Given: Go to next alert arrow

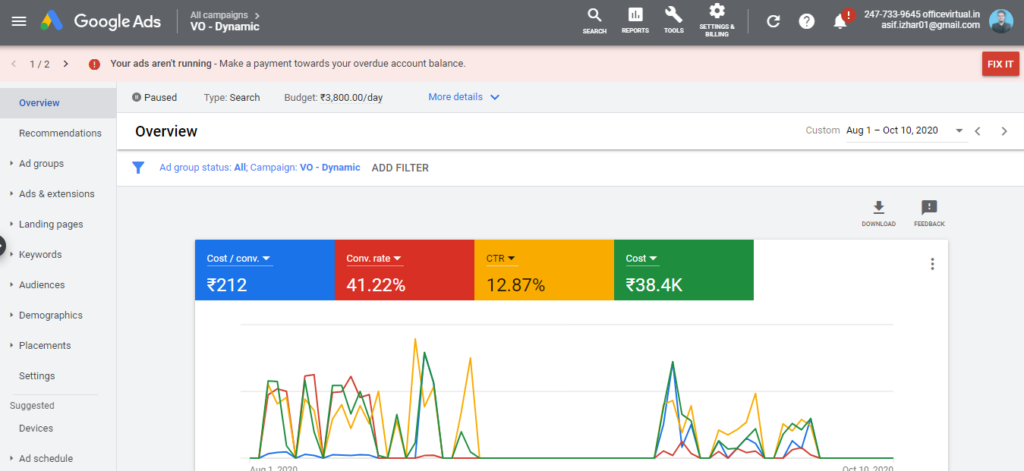Looking at the screenshot, I should 65,64.
